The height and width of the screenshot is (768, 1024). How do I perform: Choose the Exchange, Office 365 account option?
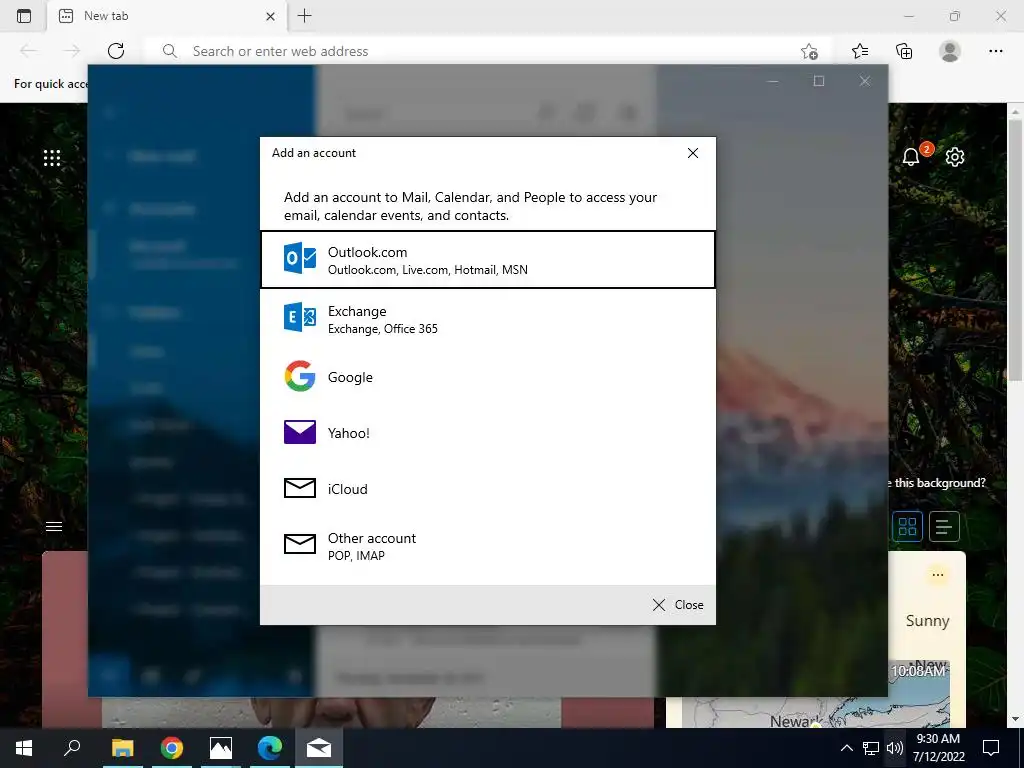coord(488,319)
